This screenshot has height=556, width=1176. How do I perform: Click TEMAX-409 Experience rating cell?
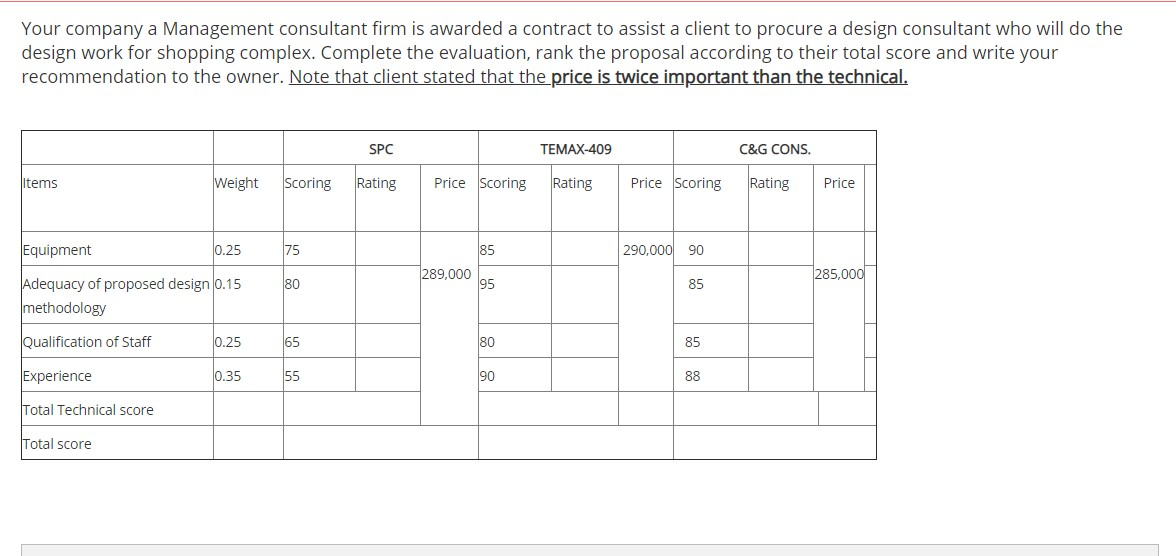585,374
